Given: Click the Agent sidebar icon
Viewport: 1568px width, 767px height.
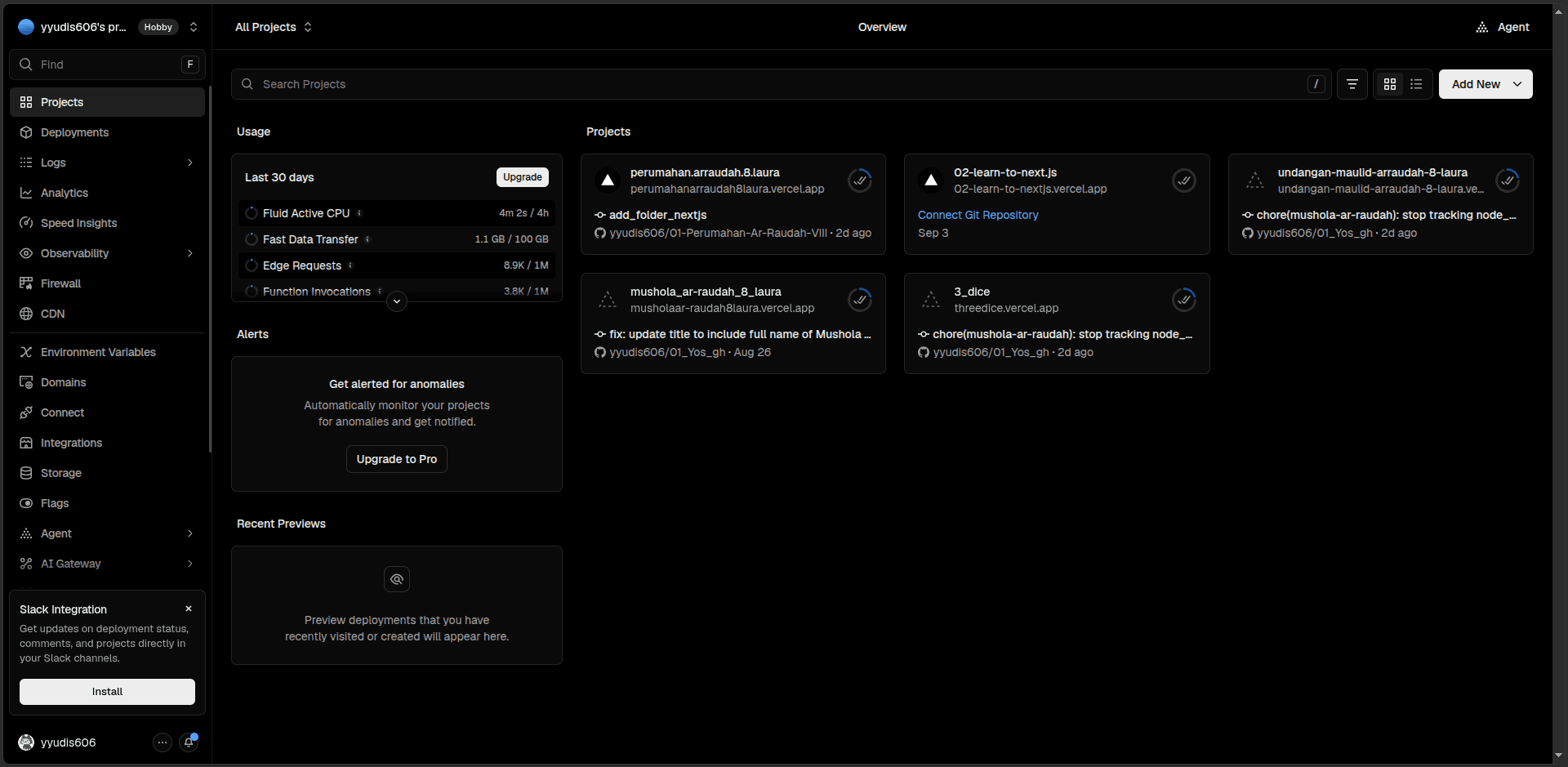Looking at the screenshot, I should (26, 533).
